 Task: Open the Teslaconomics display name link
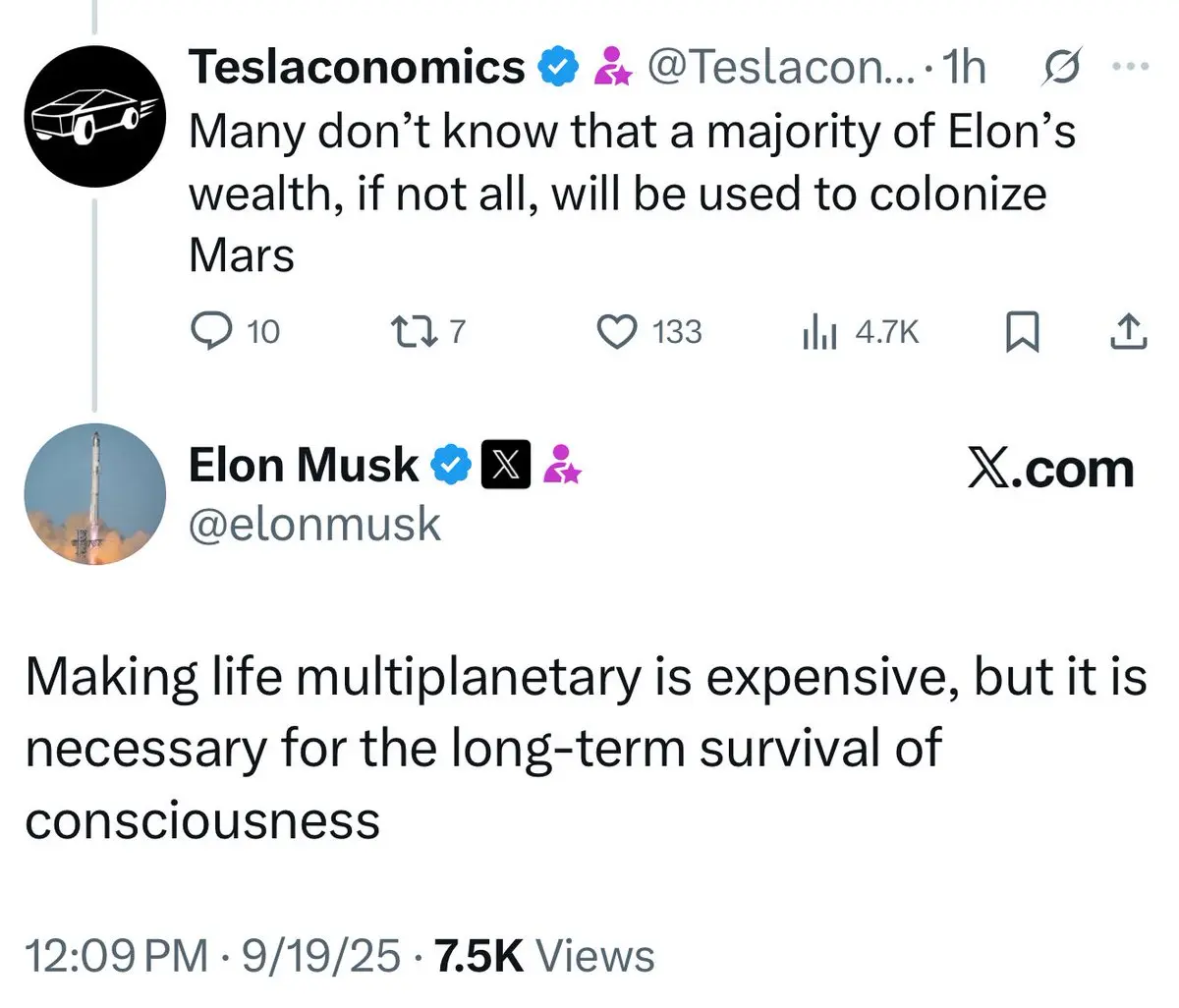pos(357,68)
